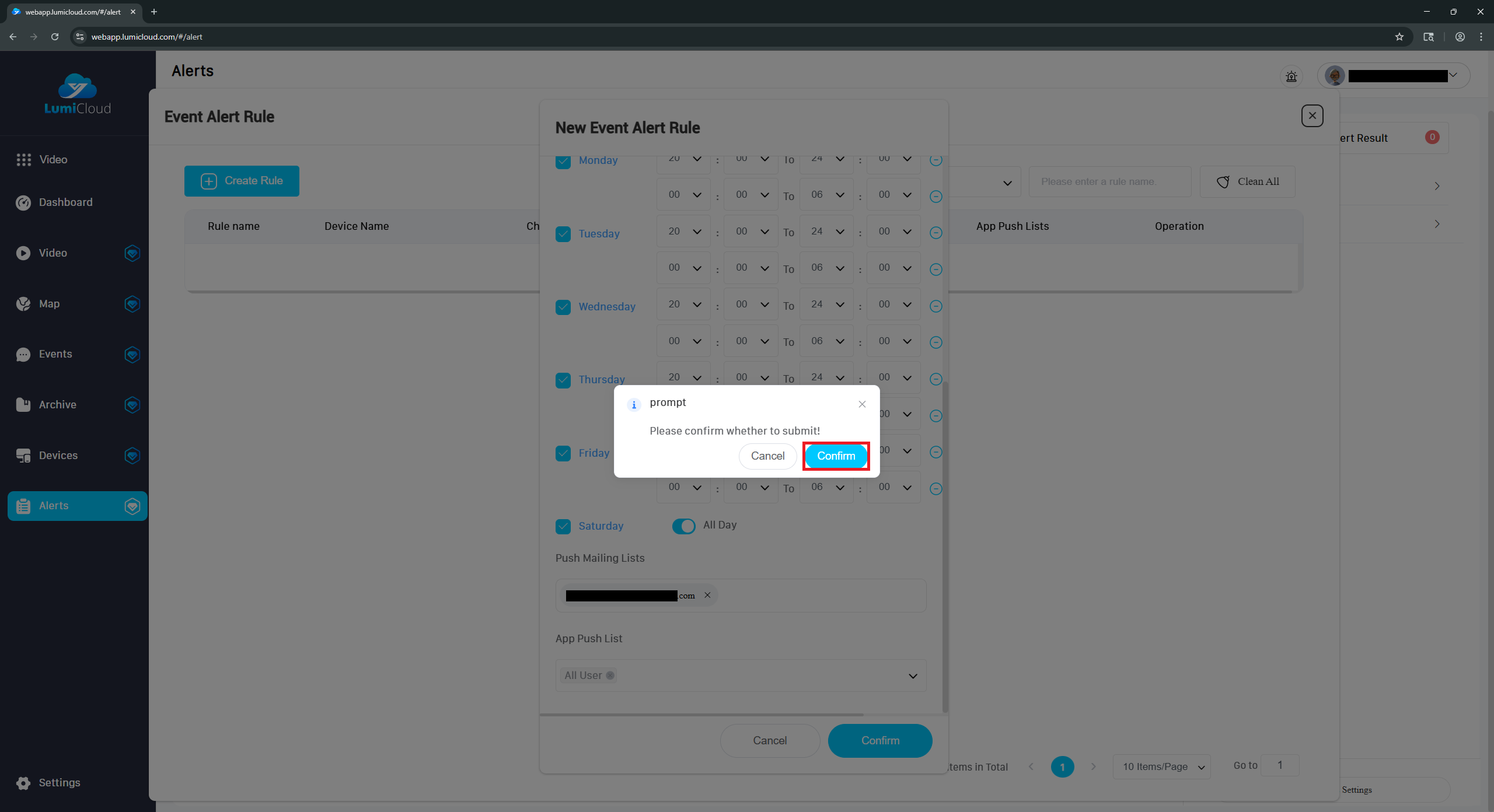Open Map from the sidebar icon
Viewport: 1494px width, 812px height.
pyautogui.click(x=23, y=304)
